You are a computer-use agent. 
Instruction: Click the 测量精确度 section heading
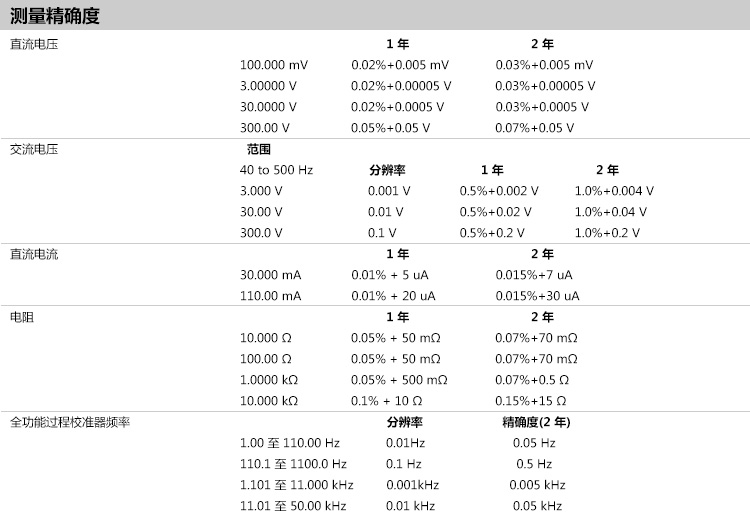tap(55, 17)
